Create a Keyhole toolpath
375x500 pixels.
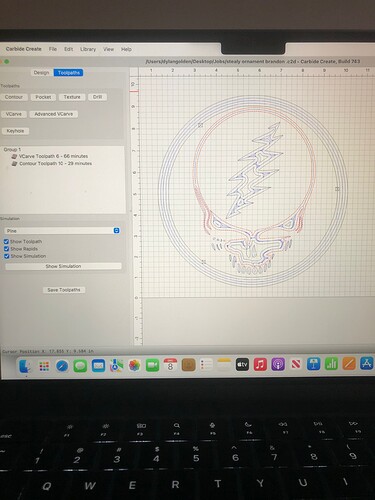pos(15,131)
